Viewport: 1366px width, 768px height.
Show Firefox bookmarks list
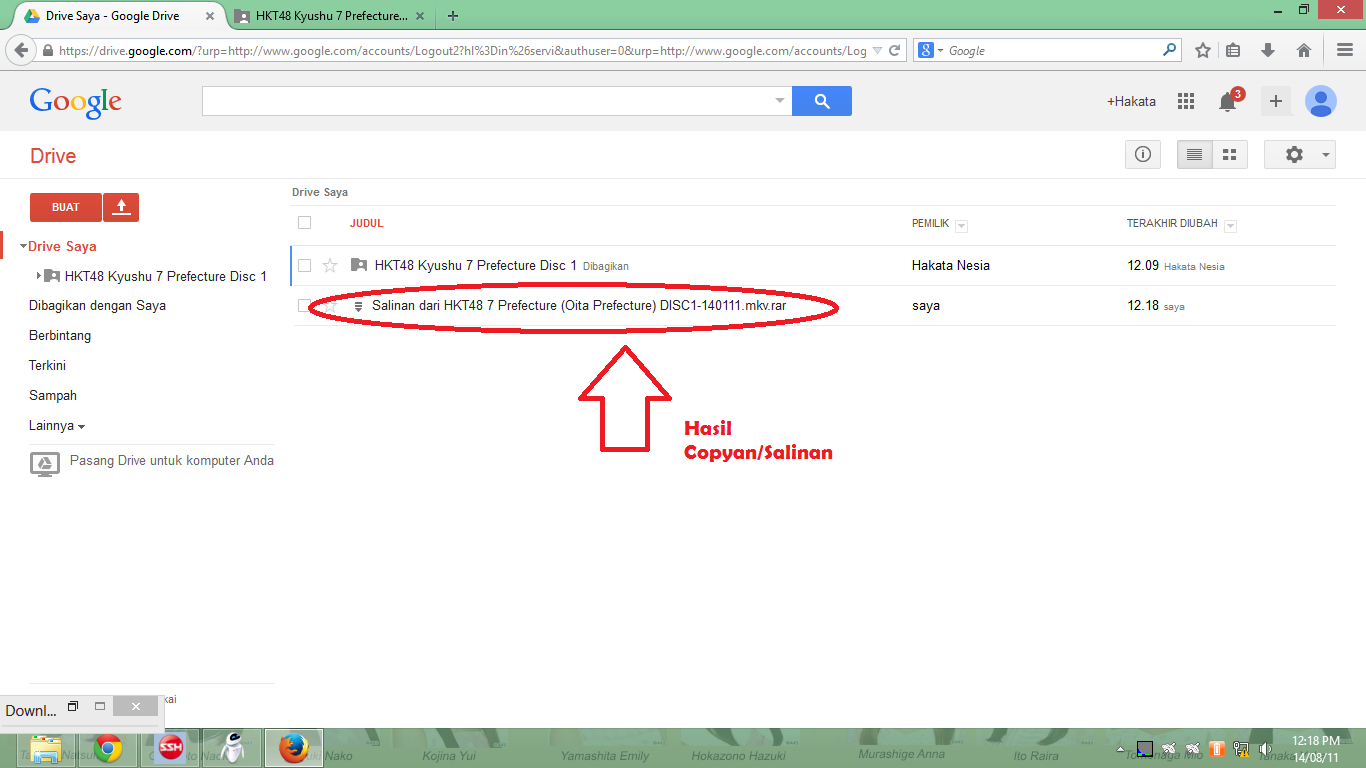tap(1233, 50)
